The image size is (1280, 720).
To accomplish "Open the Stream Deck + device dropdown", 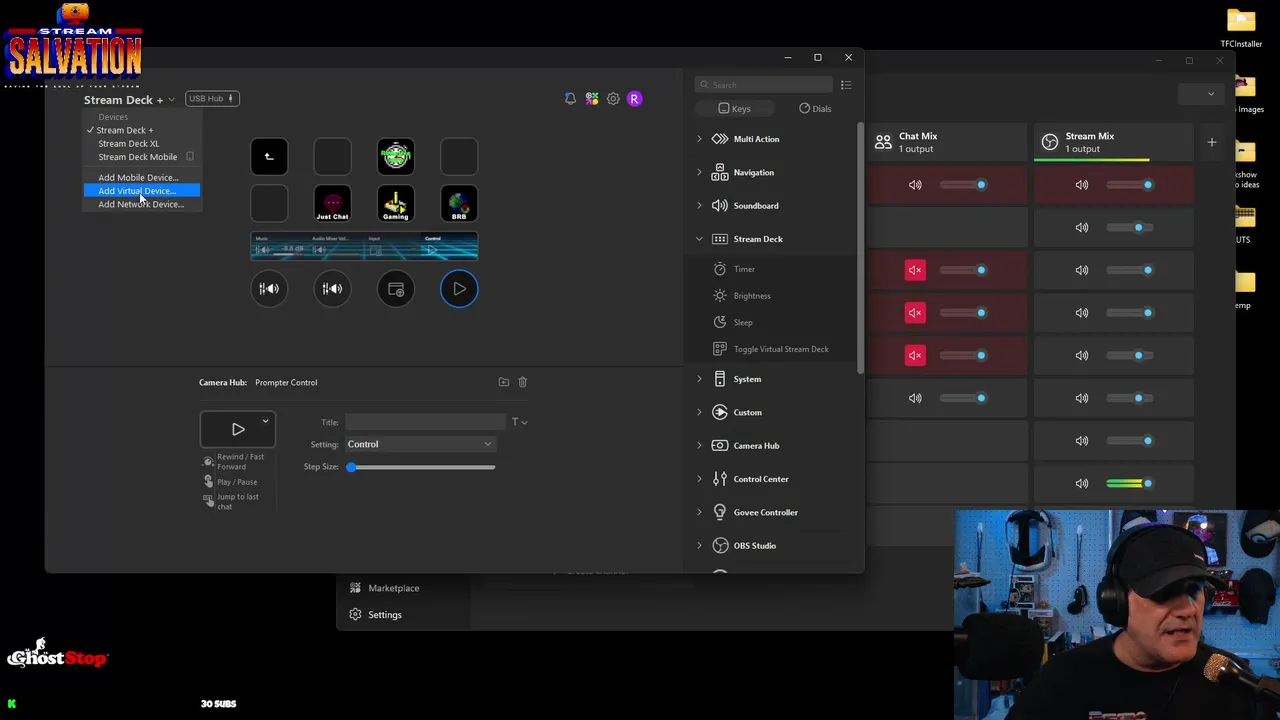I will click(129, 100).
